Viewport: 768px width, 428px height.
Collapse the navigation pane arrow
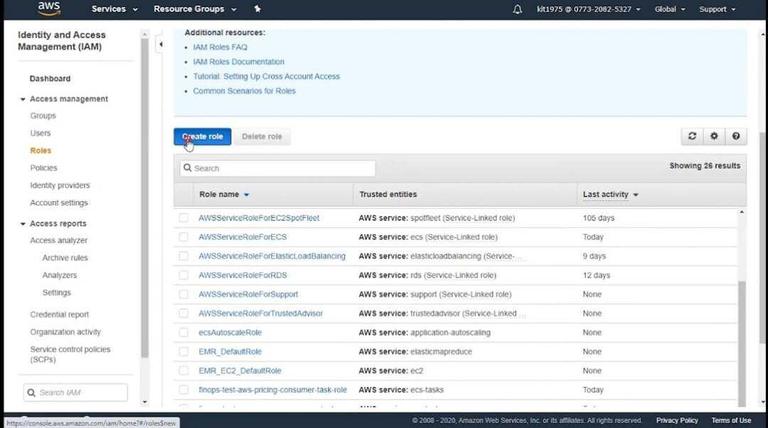(x=161, y=44)
